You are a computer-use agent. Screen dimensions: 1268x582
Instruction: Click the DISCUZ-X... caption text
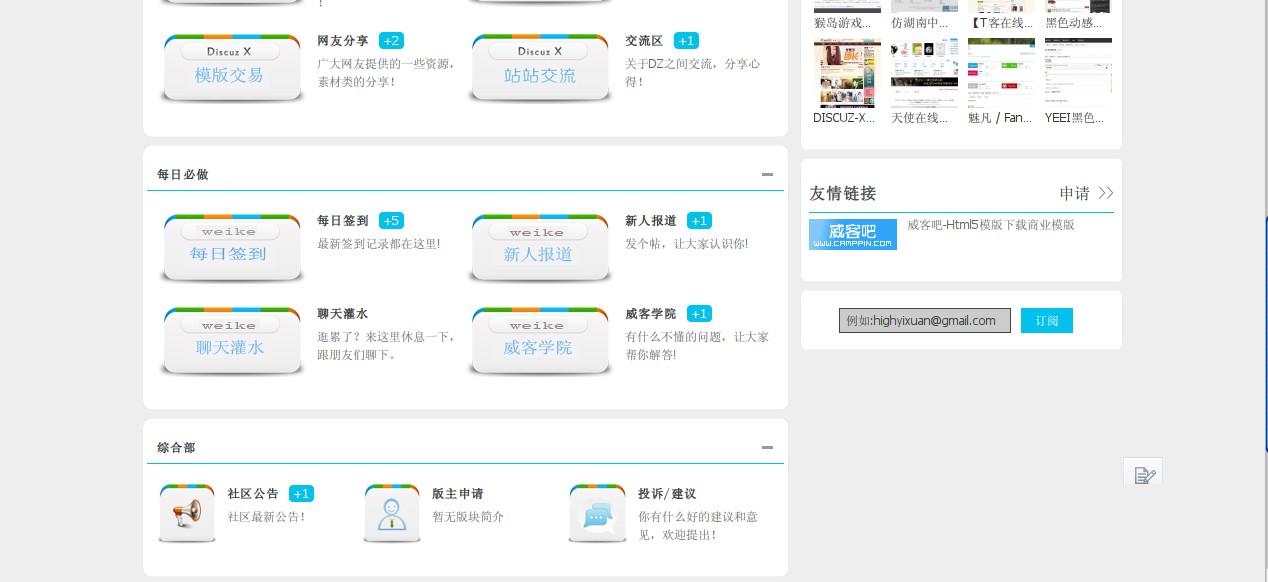pos(844,118)
